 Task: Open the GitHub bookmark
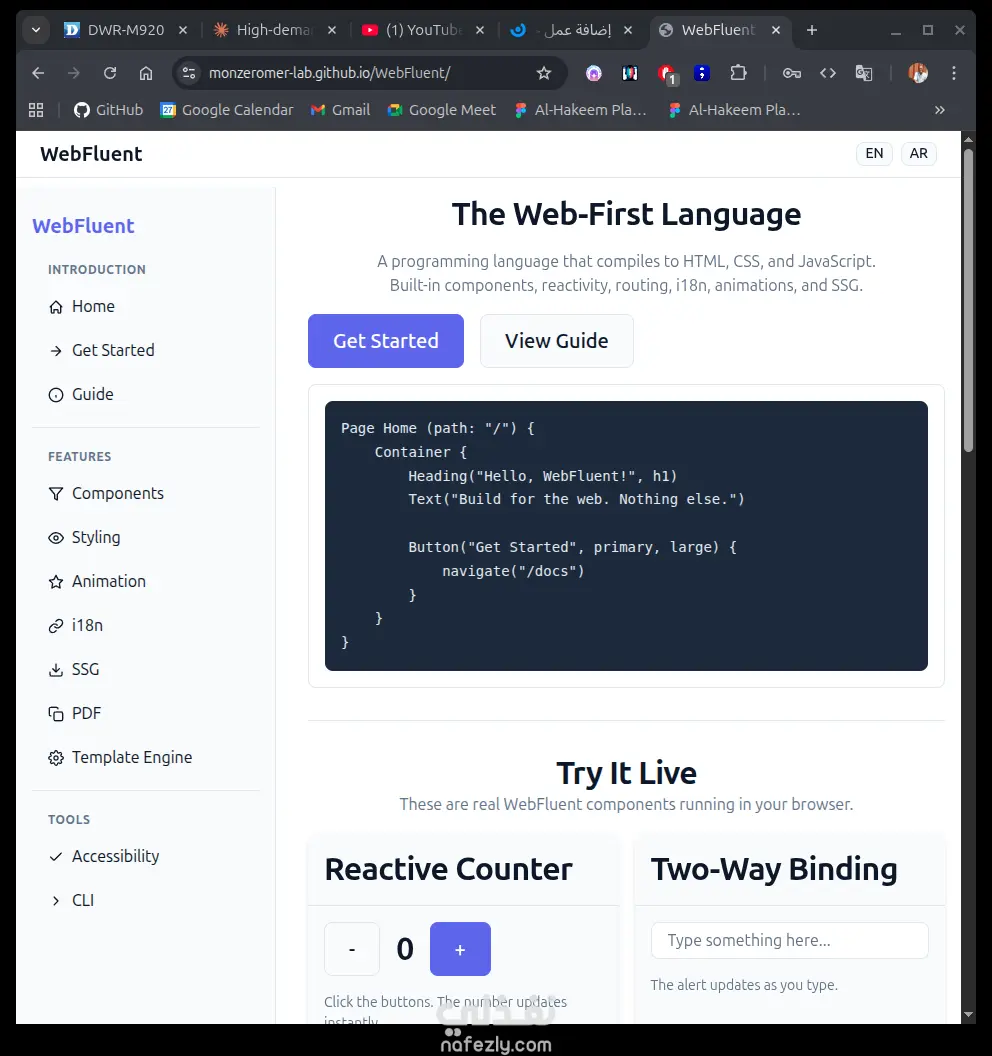pos(108,110)
